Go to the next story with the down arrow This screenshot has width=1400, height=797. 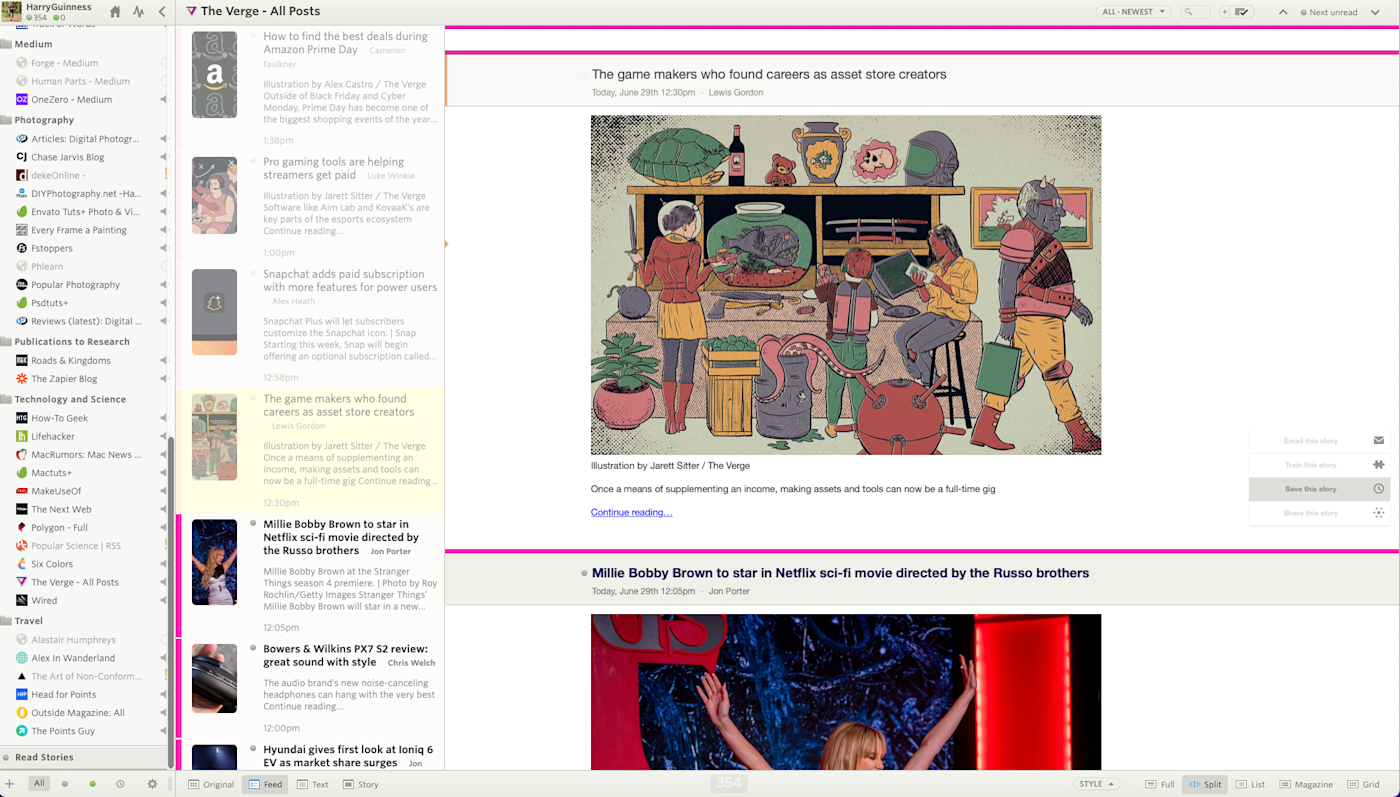(x=1375, y=12)
